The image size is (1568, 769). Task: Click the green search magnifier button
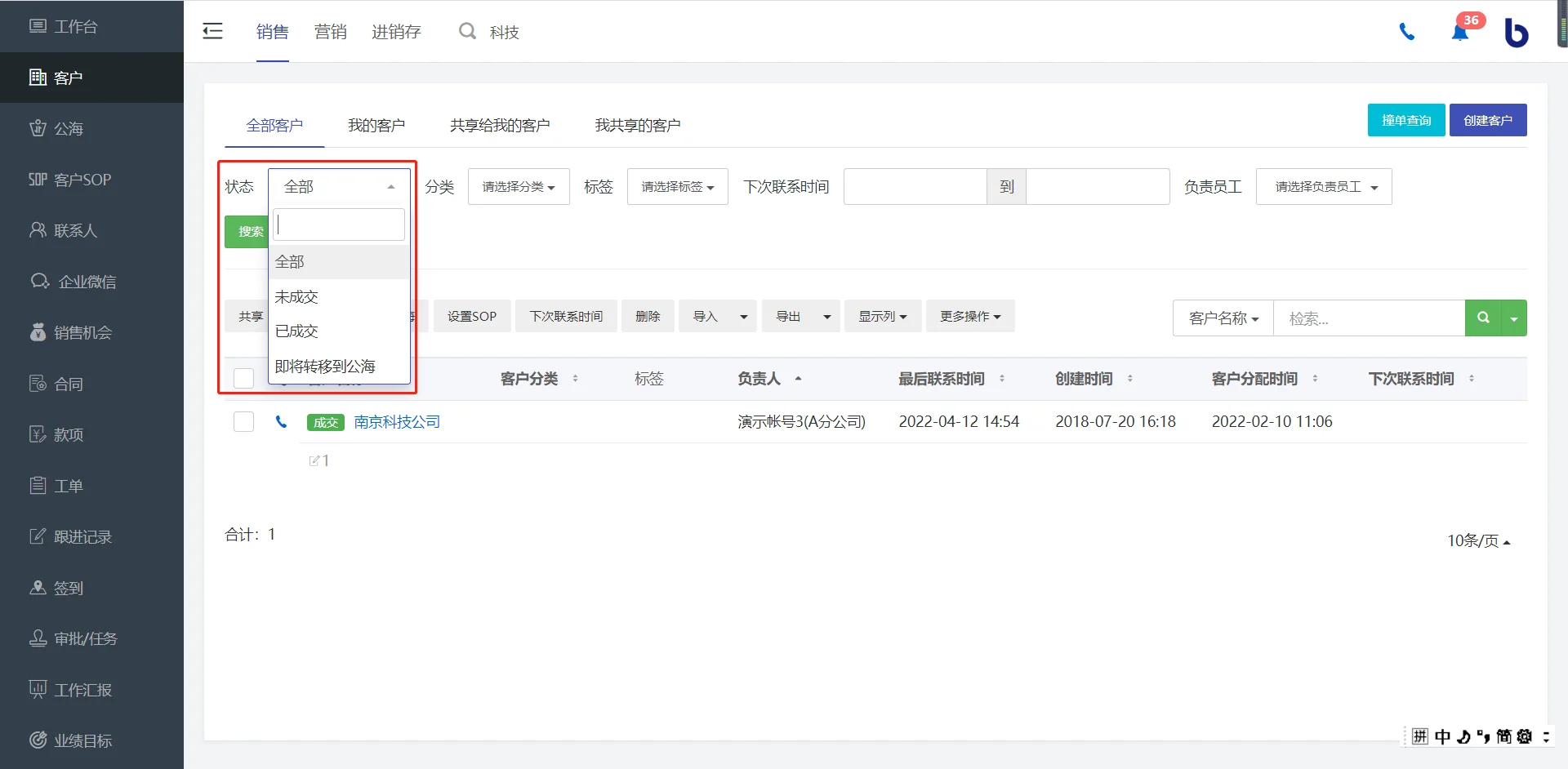point(1483,318)
